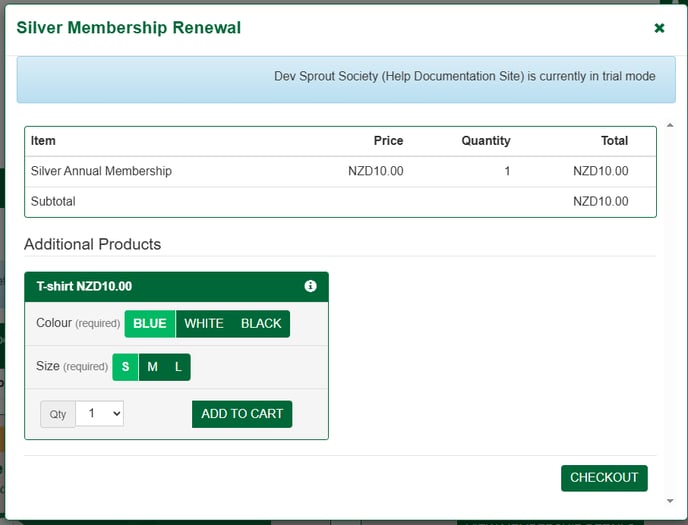The height and width of the screenshot is (525, 688).
Task: Click the trial mode notice banner
Action: (346, 79)
